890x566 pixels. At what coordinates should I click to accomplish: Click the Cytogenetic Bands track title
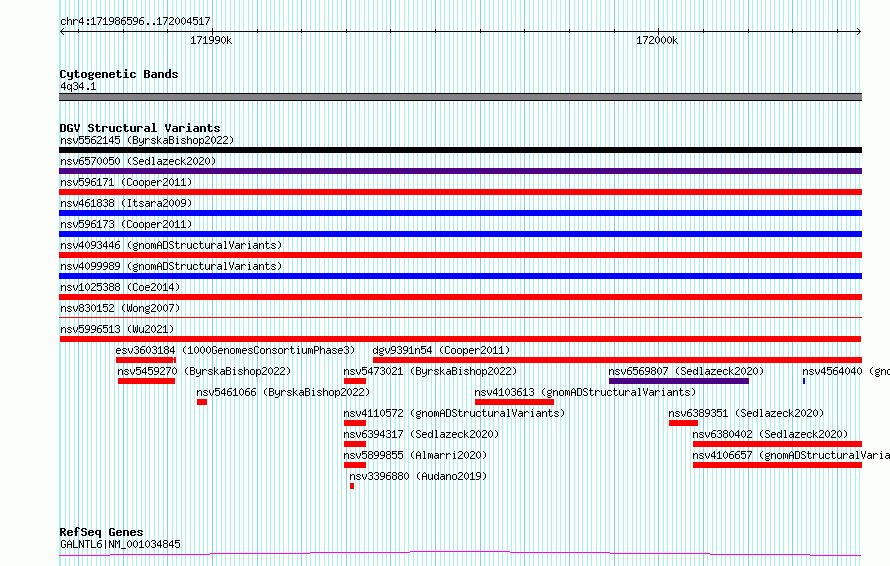pos(119,74)
